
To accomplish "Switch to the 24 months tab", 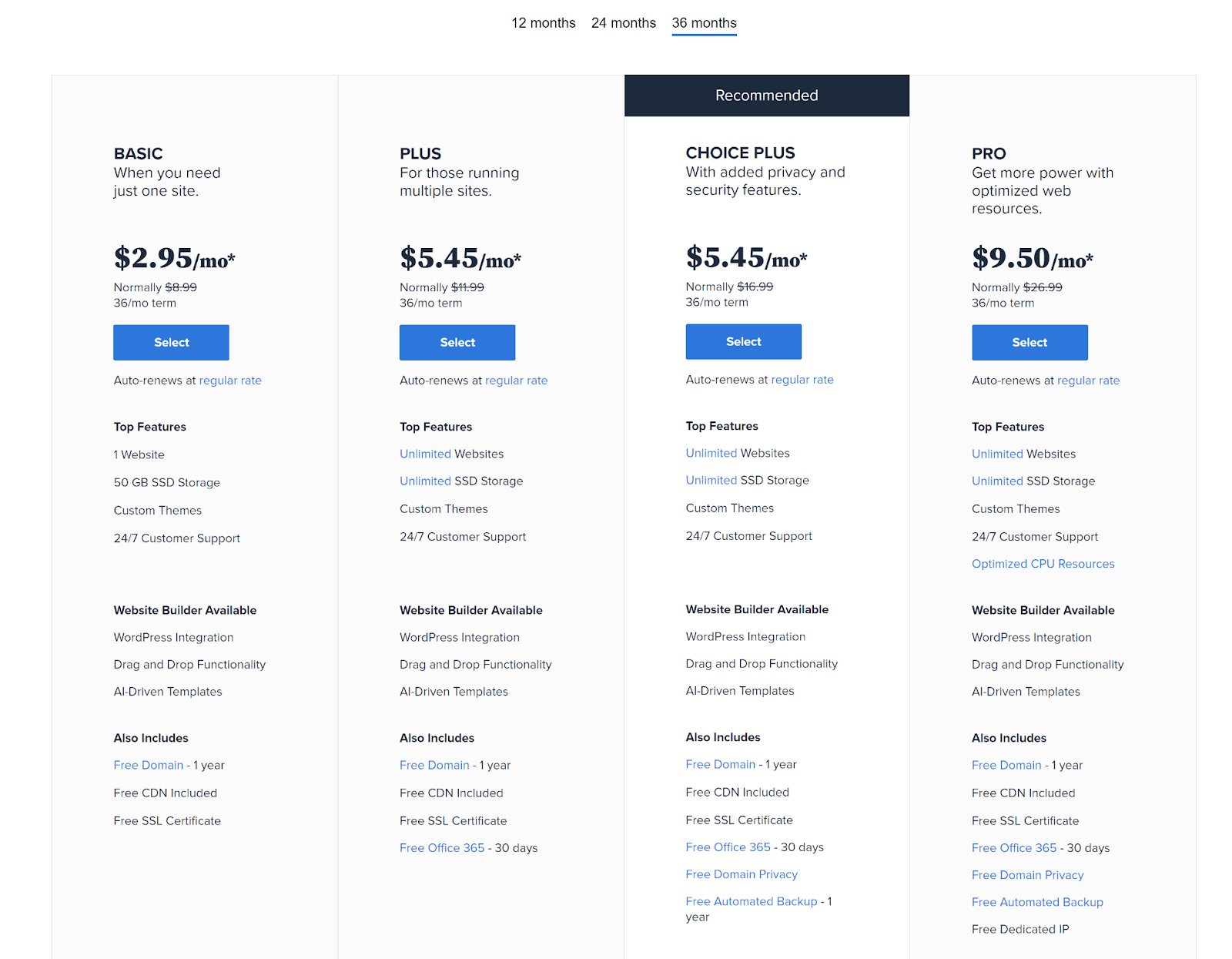I will (624, 23).
